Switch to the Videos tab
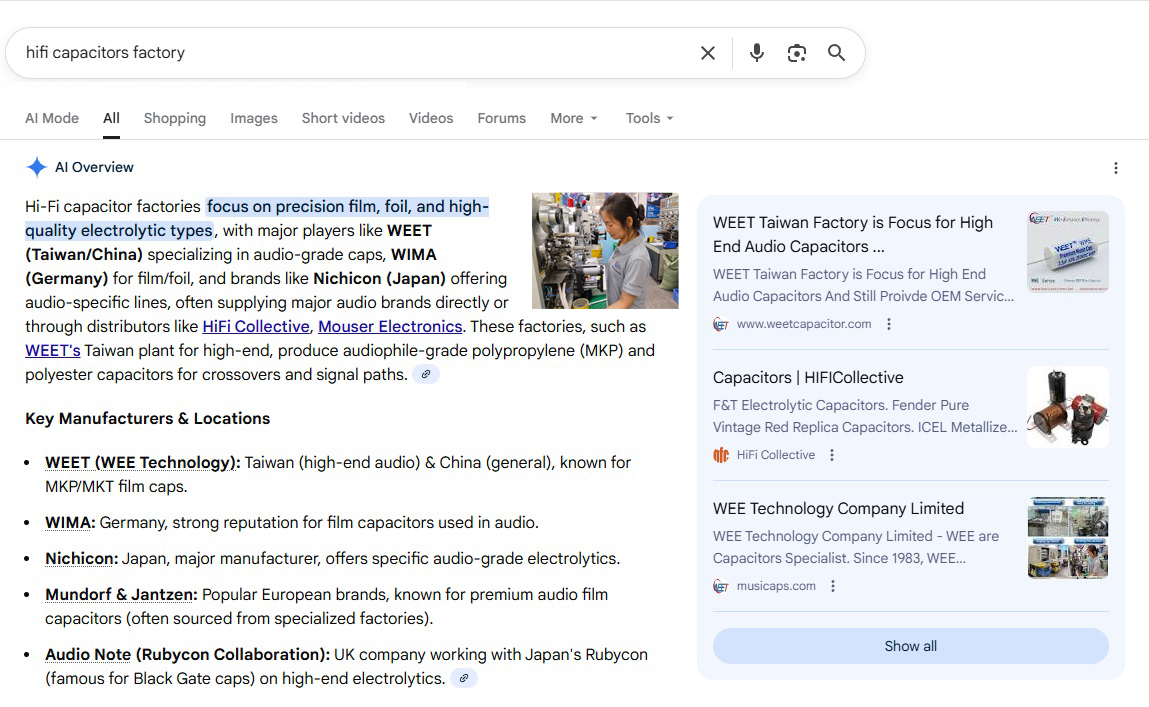Image resolution: width=1149 pixels, height=707 pixels. click(430, 118)
